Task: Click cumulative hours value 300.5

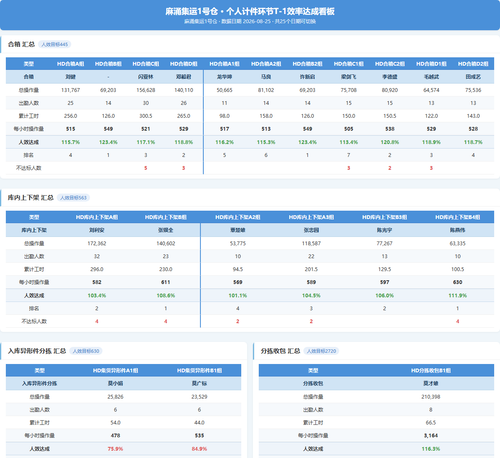Action: pos(146,116)
